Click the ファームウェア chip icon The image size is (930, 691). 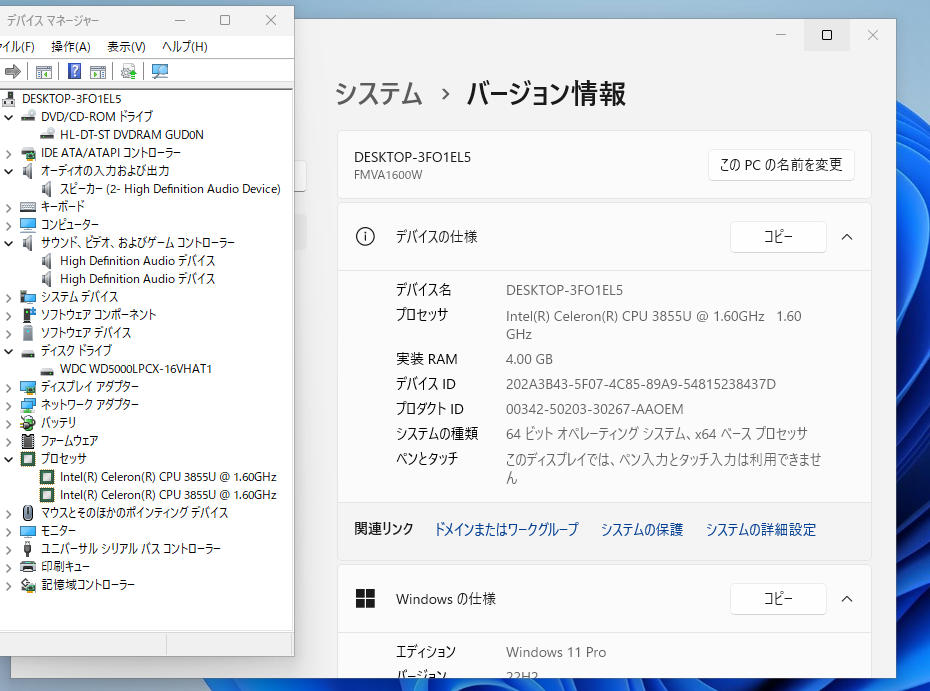(28, 441)
